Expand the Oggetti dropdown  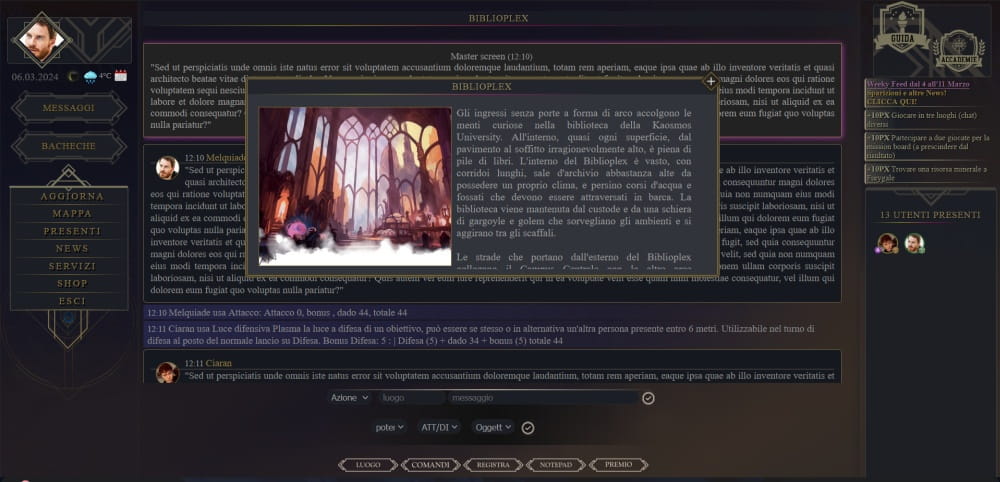pyautogui.click(x=492, y=427)
